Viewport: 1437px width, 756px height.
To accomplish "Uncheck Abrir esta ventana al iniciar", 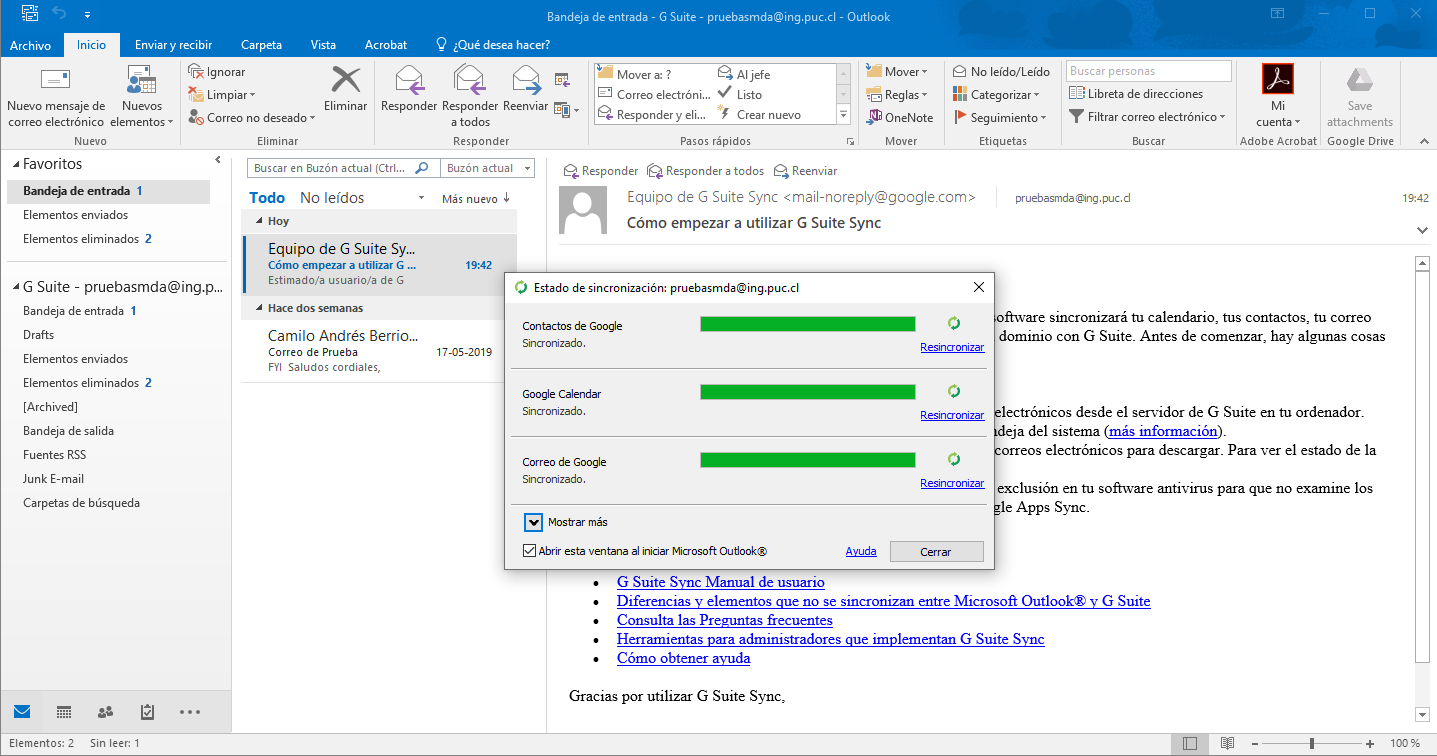I will coord(529,551).
